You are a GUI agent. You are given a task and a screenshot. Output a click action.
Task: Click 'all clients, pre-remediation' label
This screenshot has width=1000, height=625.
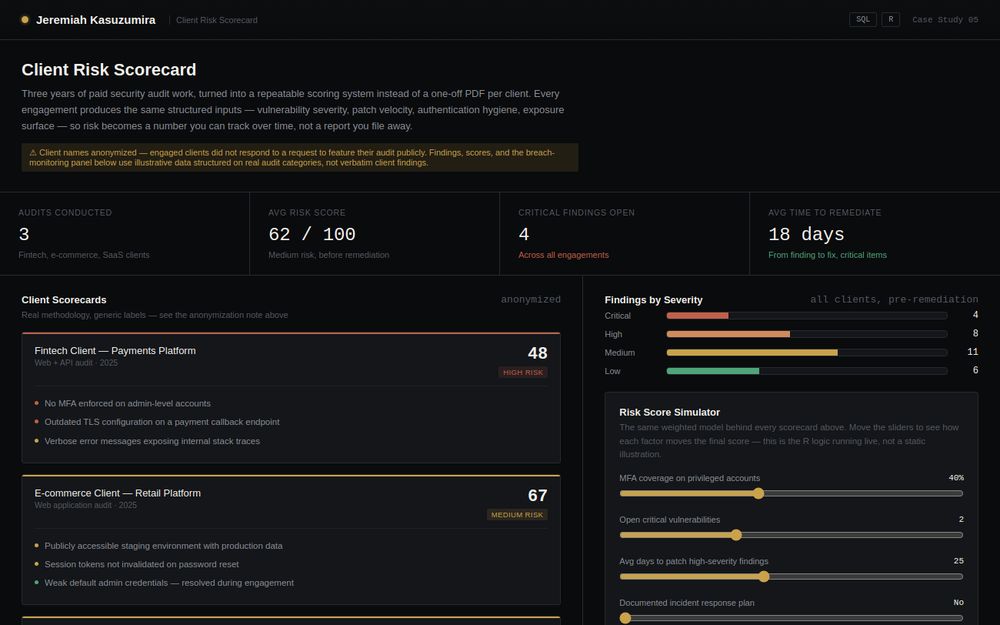click(x=894, y=300)
